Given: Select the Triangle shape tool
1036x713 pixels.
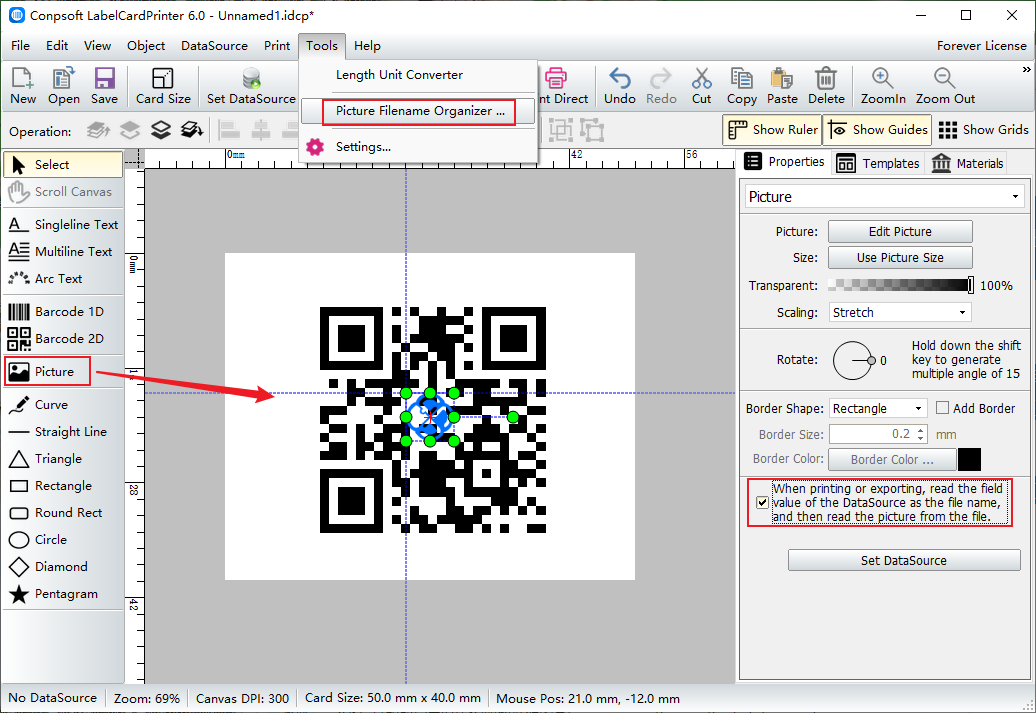Looking at the screenshot, I should [x=63, y=459].
